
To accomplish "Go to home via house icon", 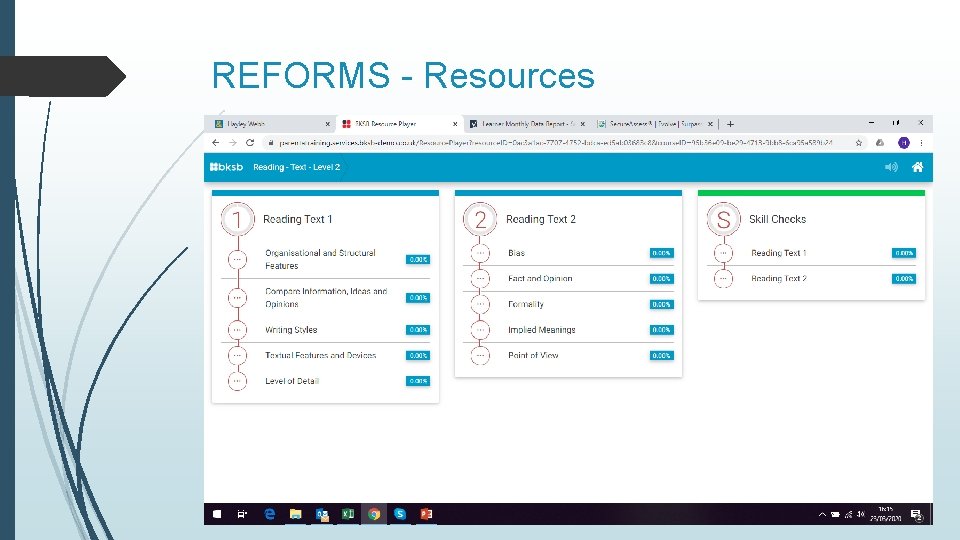I will (x=917, y=167).
